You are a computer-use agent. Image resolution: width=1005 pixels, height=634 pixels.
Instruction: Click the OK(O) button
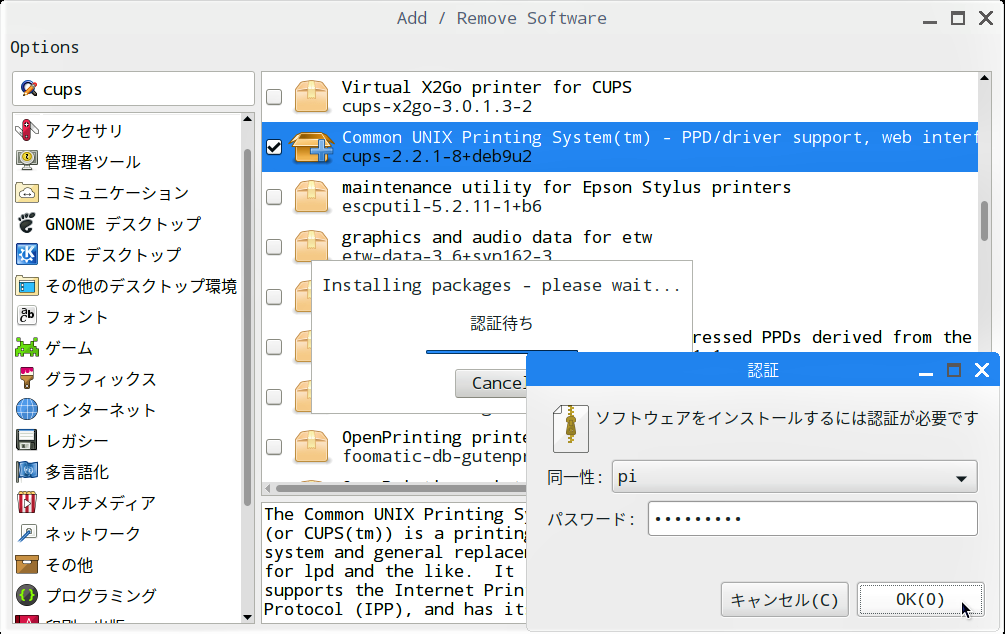920,599
